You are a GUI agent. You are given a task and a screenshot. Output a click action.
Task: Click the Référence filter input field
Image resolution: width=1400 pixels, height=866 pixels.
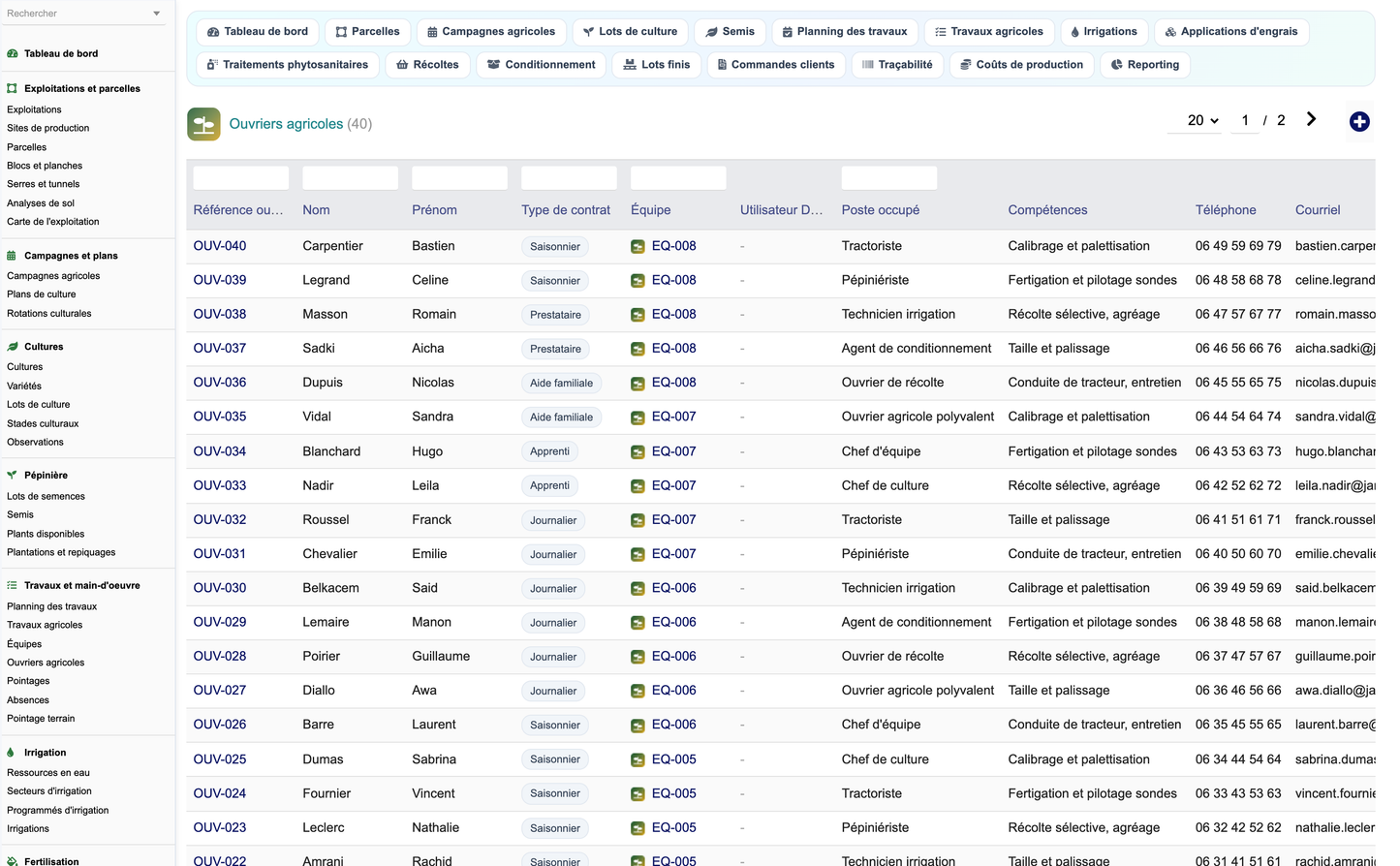241,178
